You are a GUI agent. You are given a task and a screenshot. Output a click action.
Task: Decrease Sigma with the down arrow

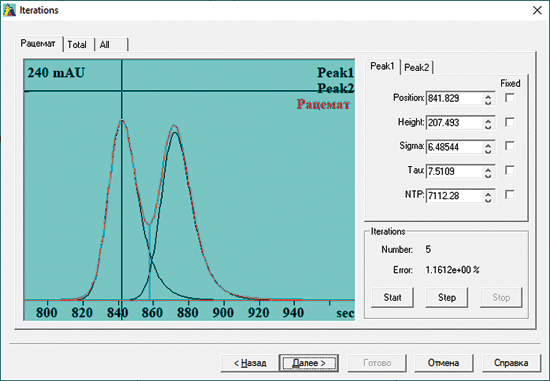488,151
